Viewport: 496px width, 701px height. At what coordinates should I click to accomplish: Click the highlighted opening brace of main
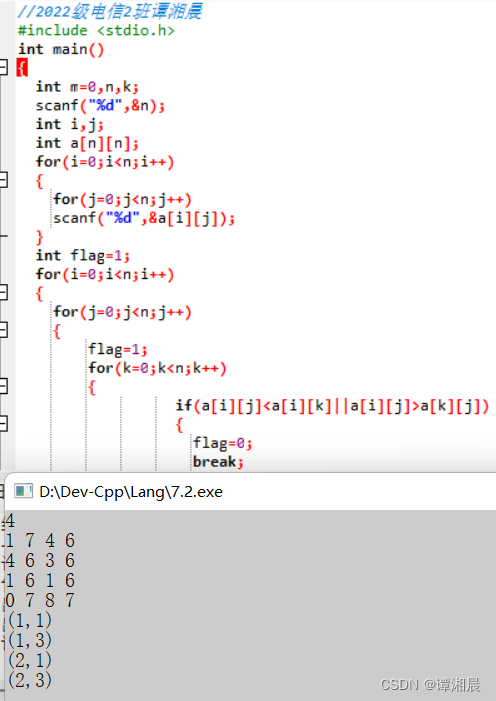click(22, 68)
